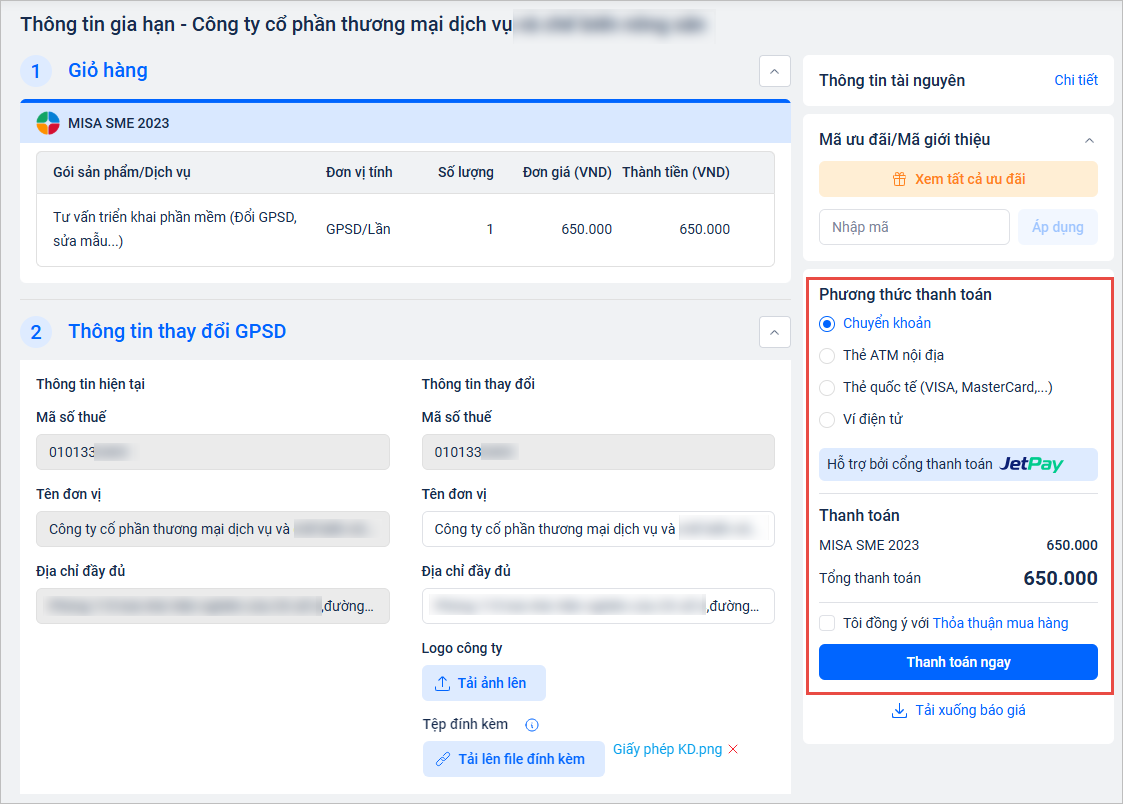Select Chuyển khoản payment method
The image size is (1123, 804).
pyautogui.click(x=827, y=324)
